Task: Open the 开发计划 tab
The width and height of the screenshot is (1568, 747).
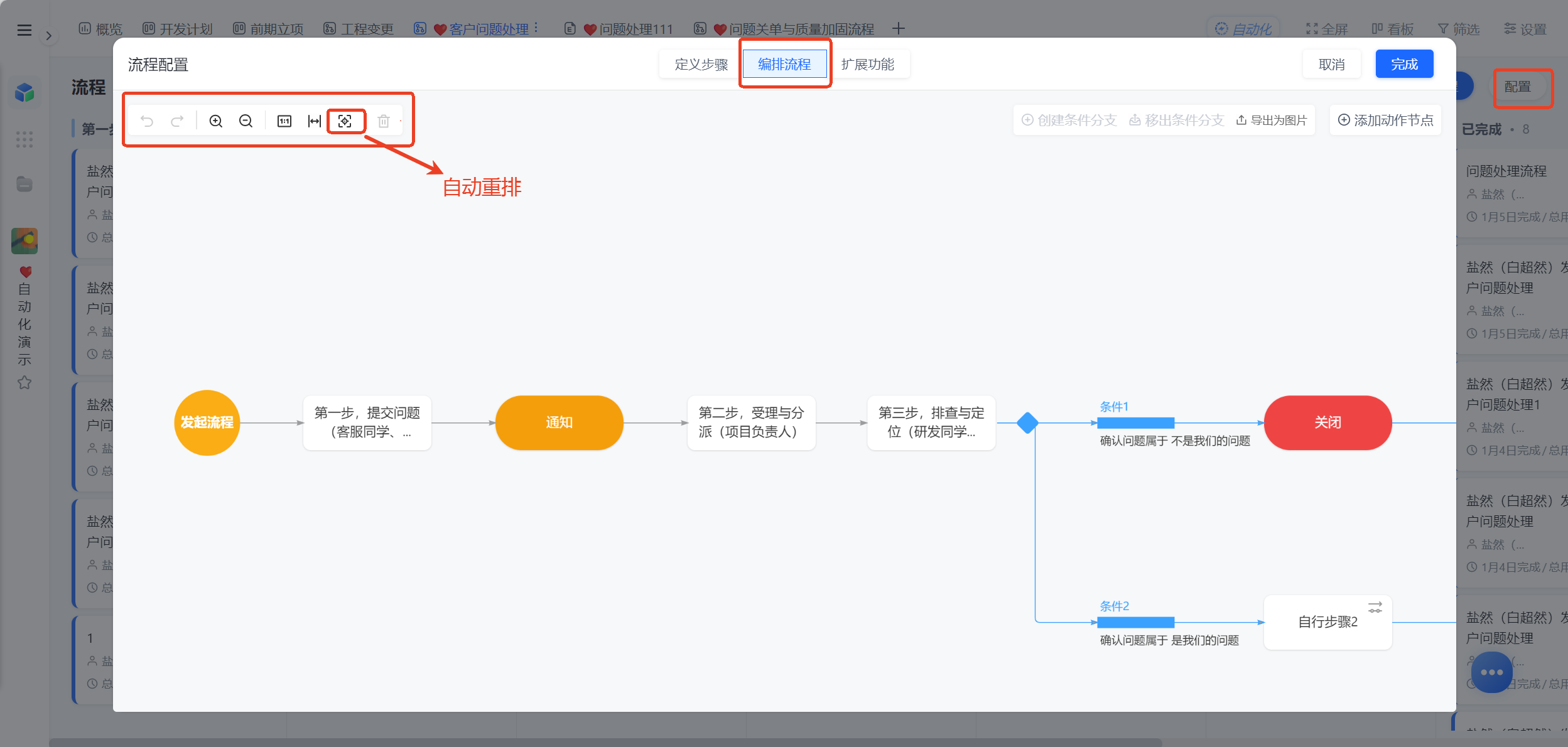Action: (x=178, y=29)
